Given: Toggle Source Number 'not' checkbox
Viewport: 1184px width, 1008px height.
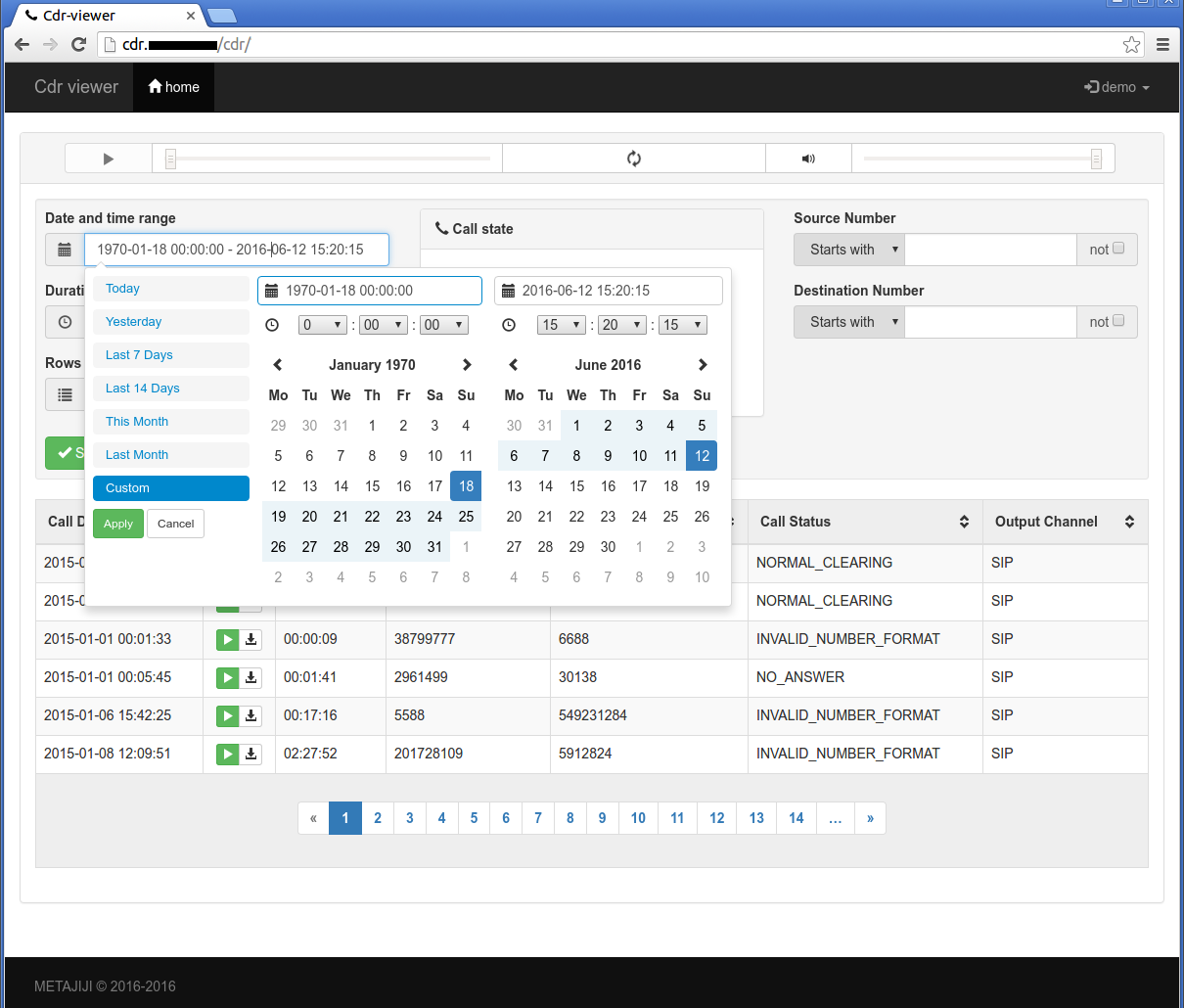Looking at the screenshot, I should (1118, 249).
